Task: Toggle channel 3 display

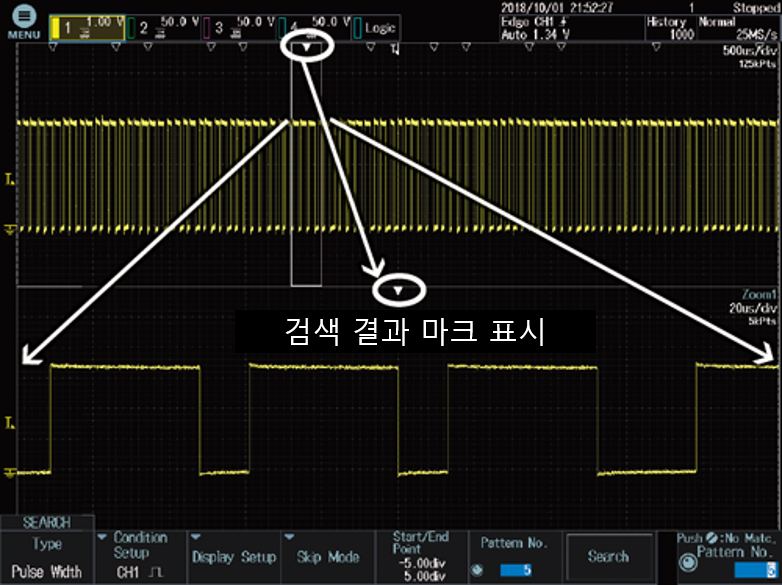Action: coord(238,28)
